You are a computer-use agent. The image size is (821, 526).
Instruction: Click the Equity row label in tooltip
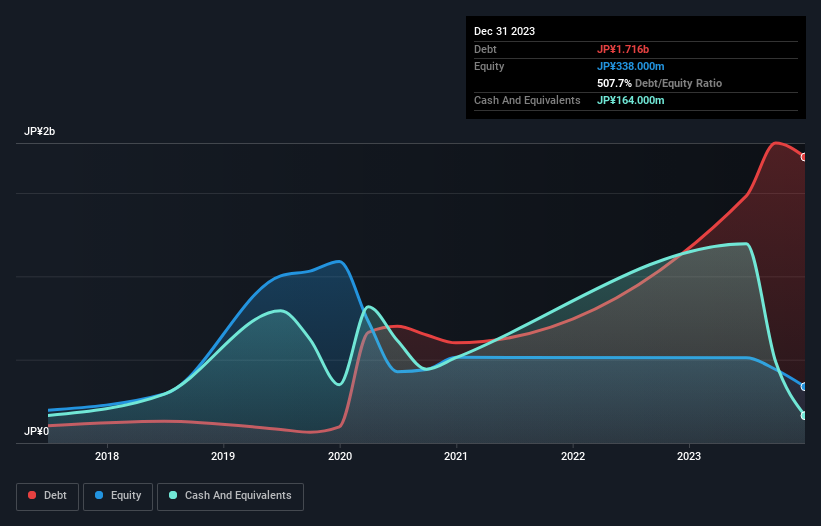489,66
